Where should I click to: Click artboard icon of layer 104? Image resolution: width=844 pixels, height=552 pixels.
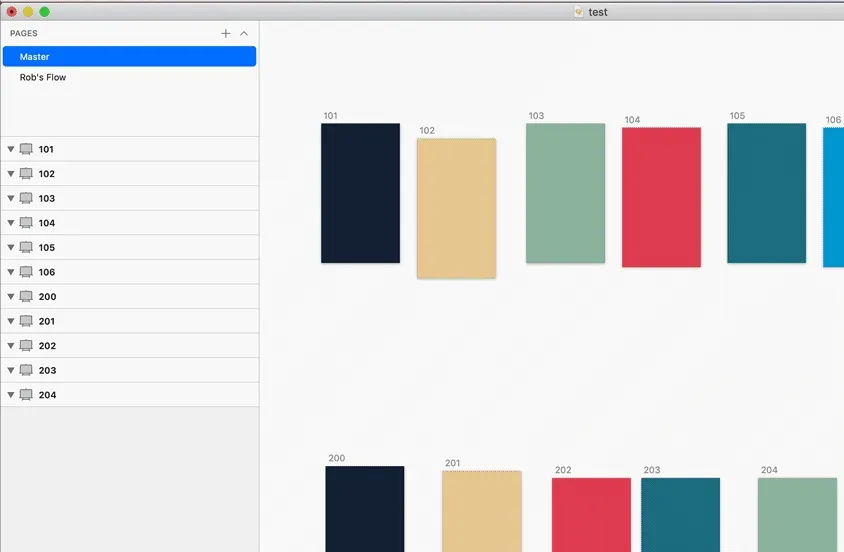(x=26, y=223)
